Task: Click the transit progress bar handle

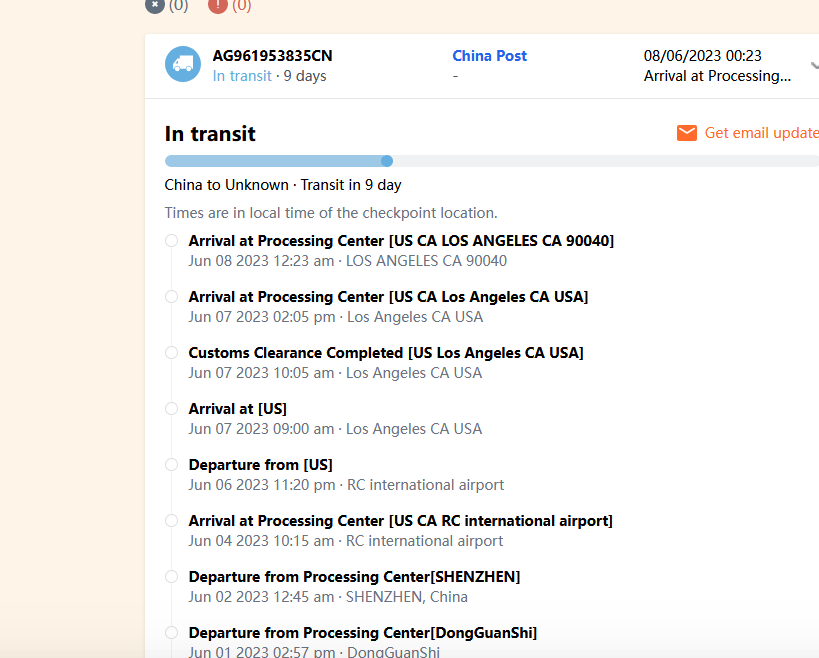Action: (x=387, y=161)
